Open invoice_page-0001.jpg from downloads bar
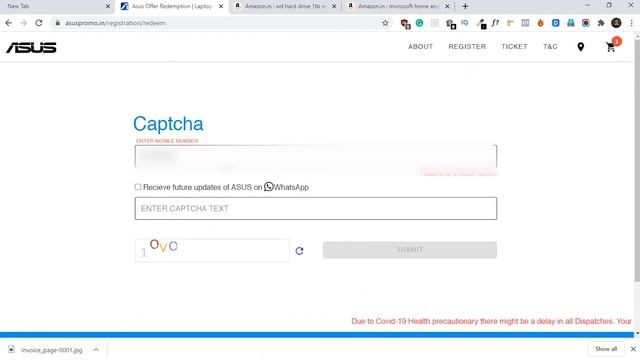This screenshot has height=360, width=640. tap(51, 350)
